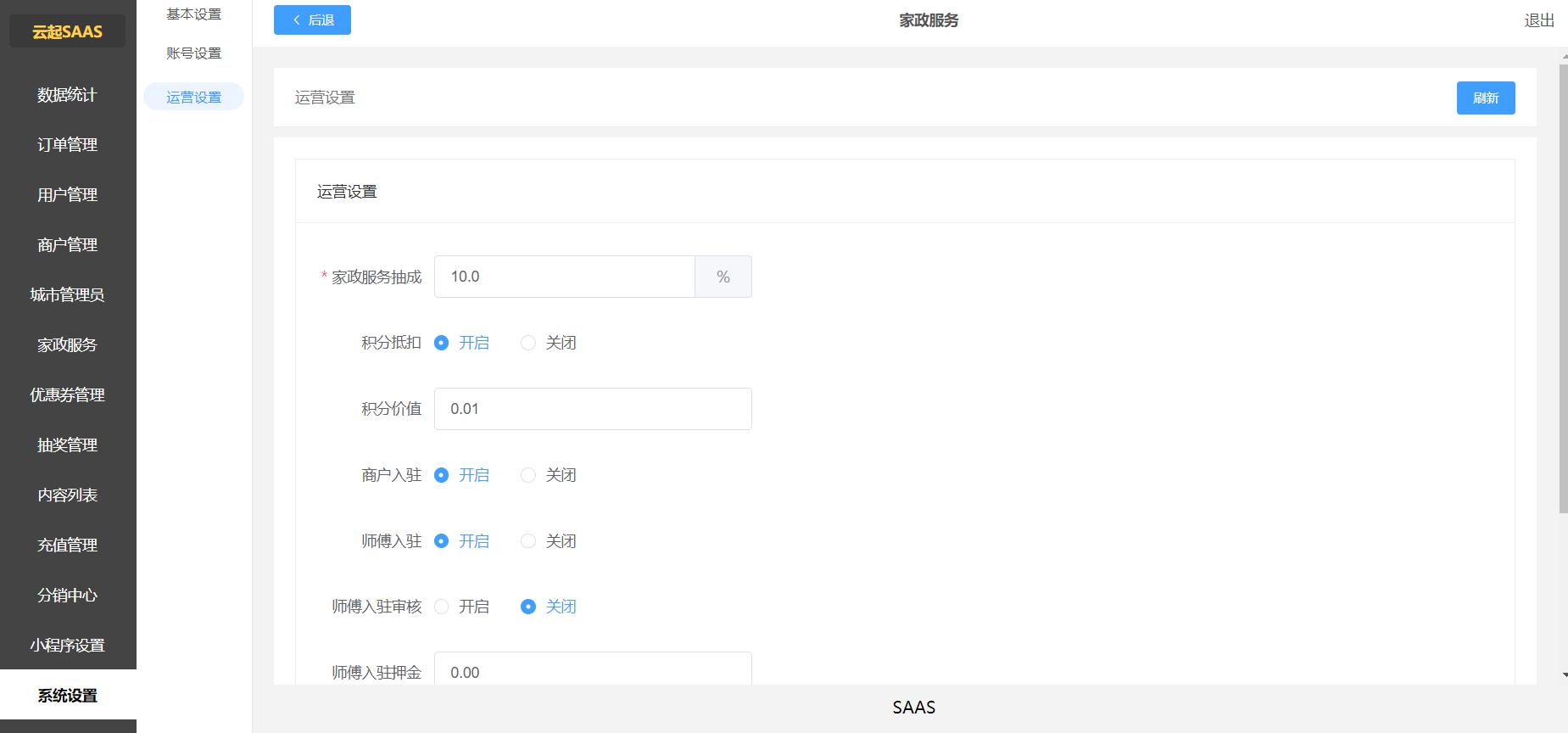Focus the 家政服务抽成 input field
Screen dimensions: 1568x733
pyautogui.click(x=565, y=277)
